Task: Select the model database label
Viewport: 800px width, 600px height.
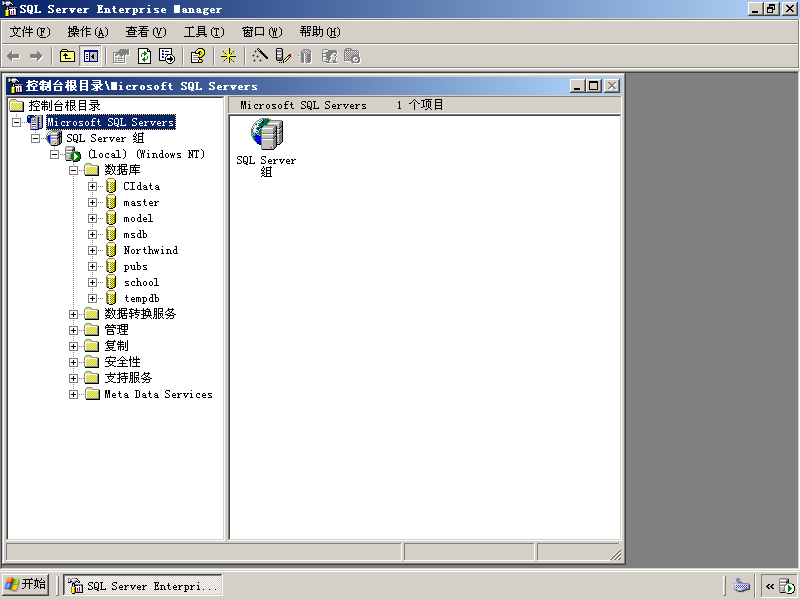Action: [138, 218]
